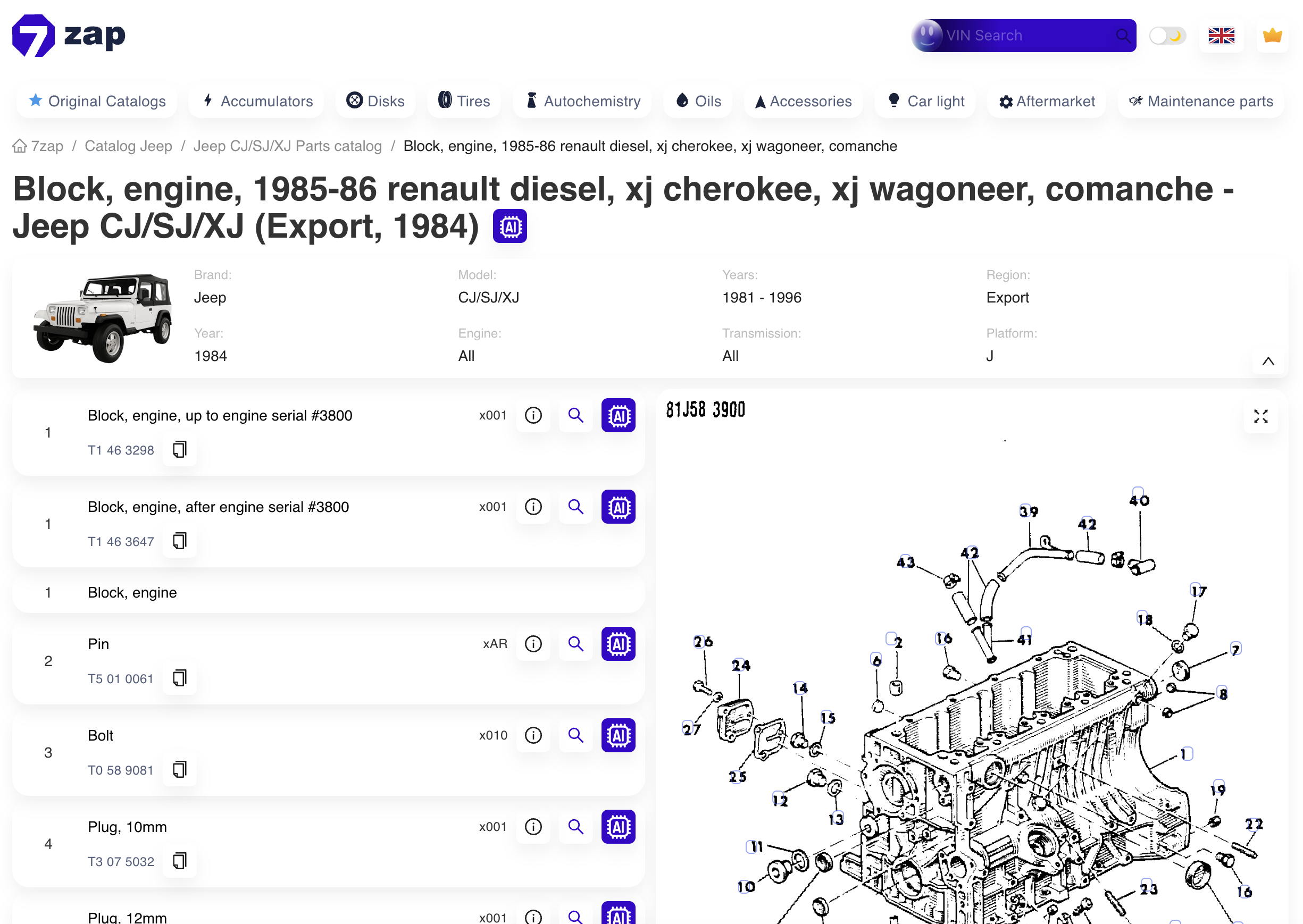Image resolution: width=1303 pixels, height=924 pixels.
Task: Go to 'Catalog Jeep' breadcrumb link
Action: pyautogui.click(x=128, y=146)
